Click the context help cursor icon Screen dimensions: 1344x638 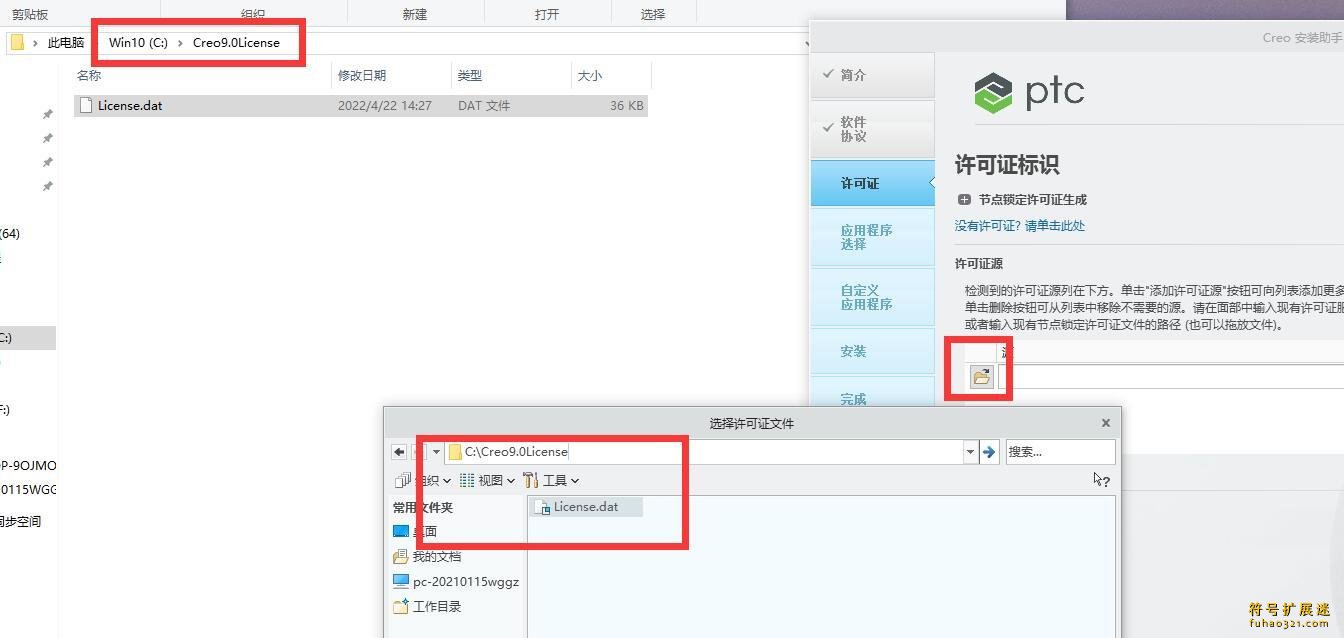pos(1101,480)
